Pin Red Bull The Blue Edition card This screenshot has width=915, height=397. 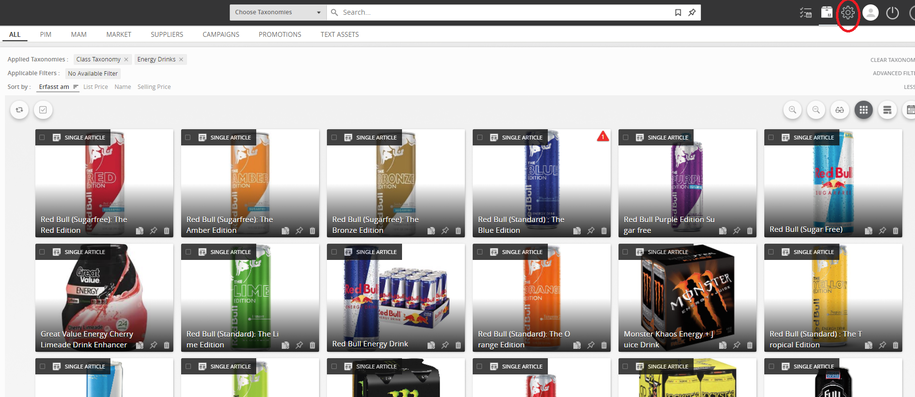pyautogui.click(x=591, y=231)
